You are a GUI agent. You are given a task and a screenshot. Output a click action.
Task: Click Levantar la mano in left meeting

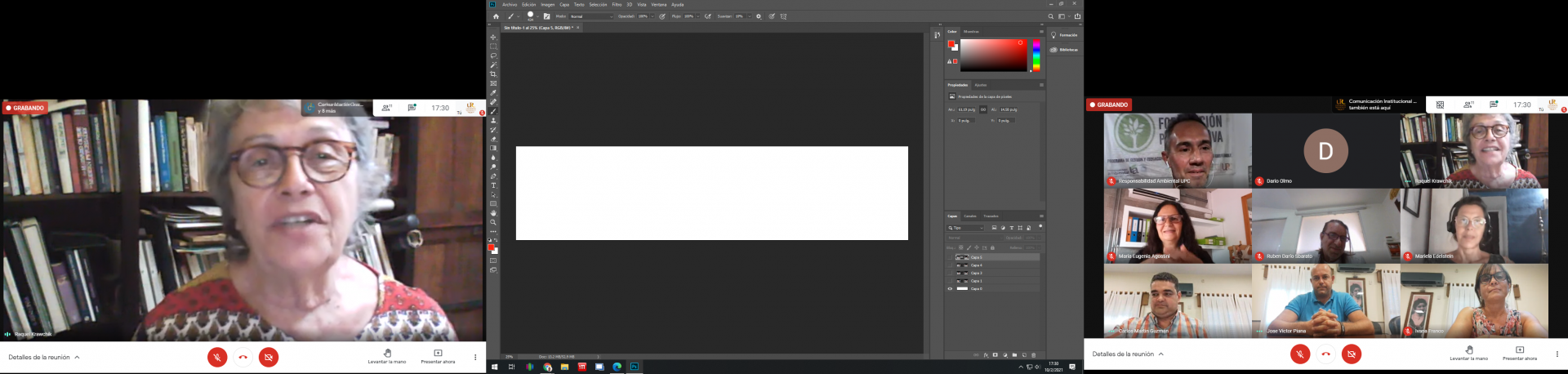[x=386, y=357]
